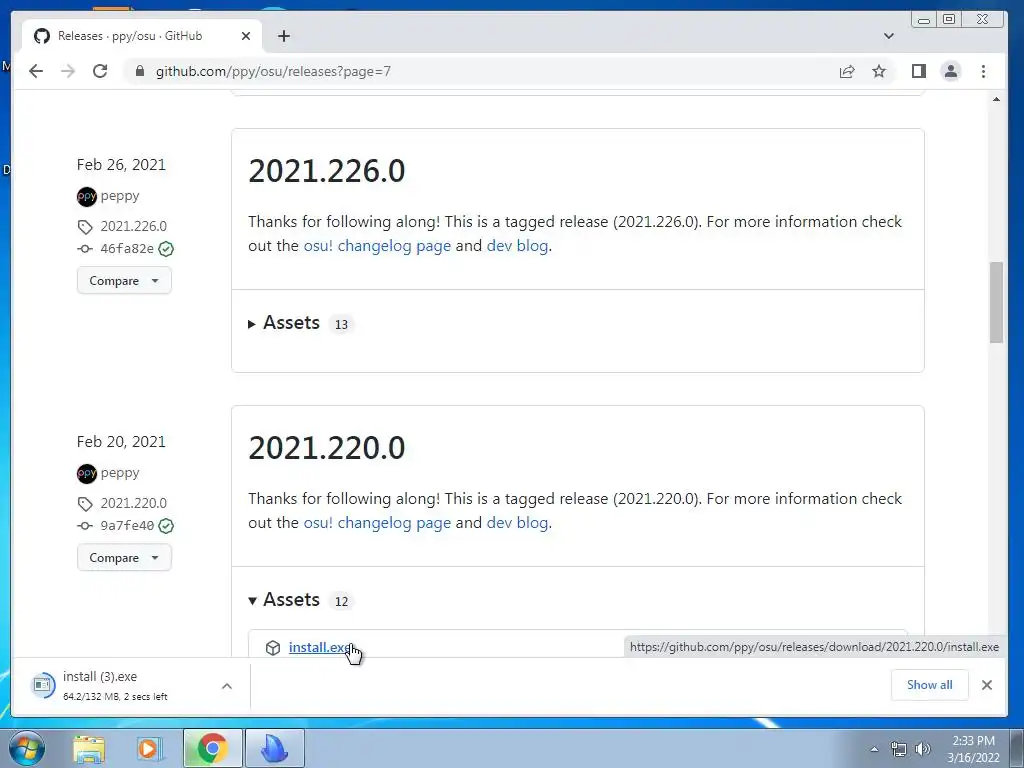Show all downloads
This screenshot has width=1024, height=768.
[929, 685]
